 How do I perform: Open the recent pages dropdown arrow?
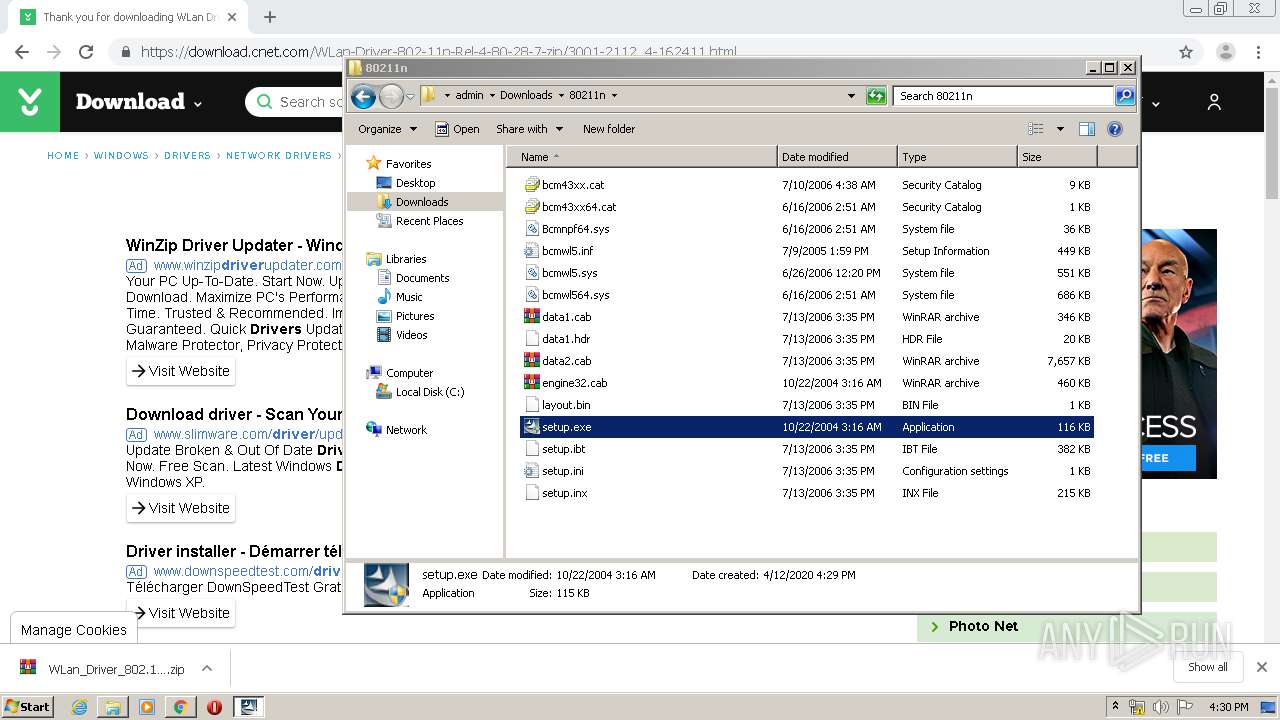pos(410,97)
